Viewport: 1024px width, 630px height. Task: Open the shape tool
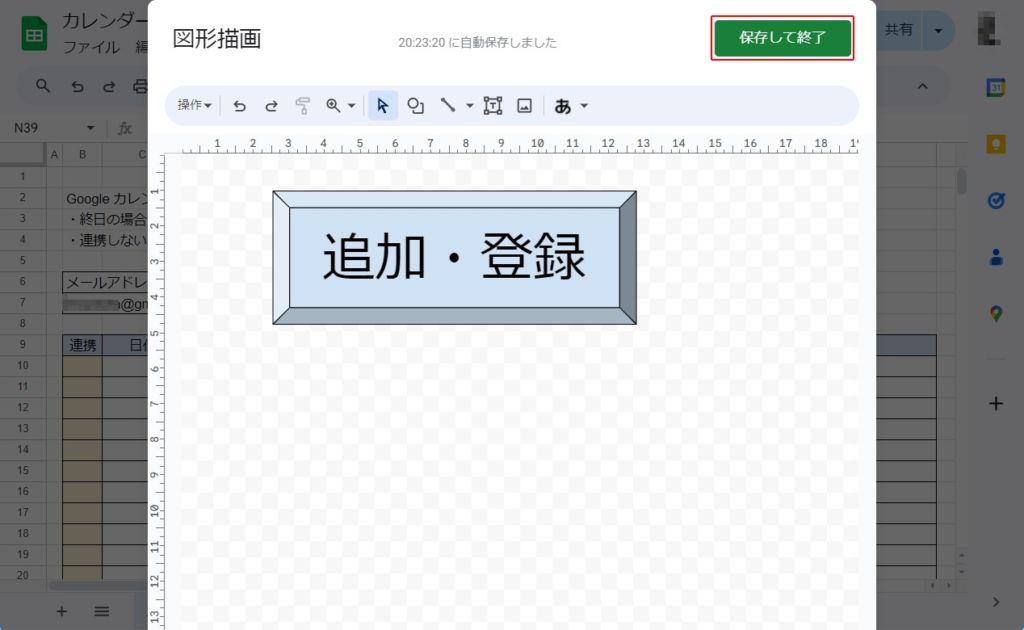[415, 105]
